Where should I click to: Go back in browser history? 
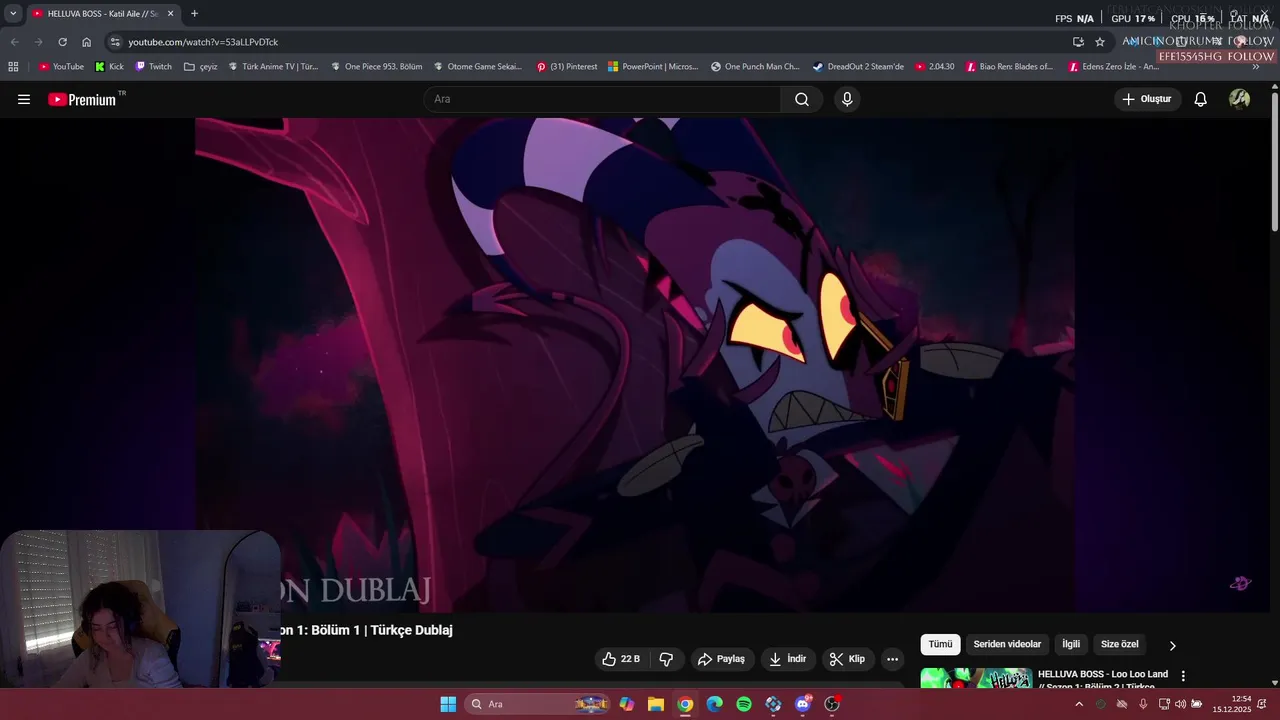[x=14, y=42]
